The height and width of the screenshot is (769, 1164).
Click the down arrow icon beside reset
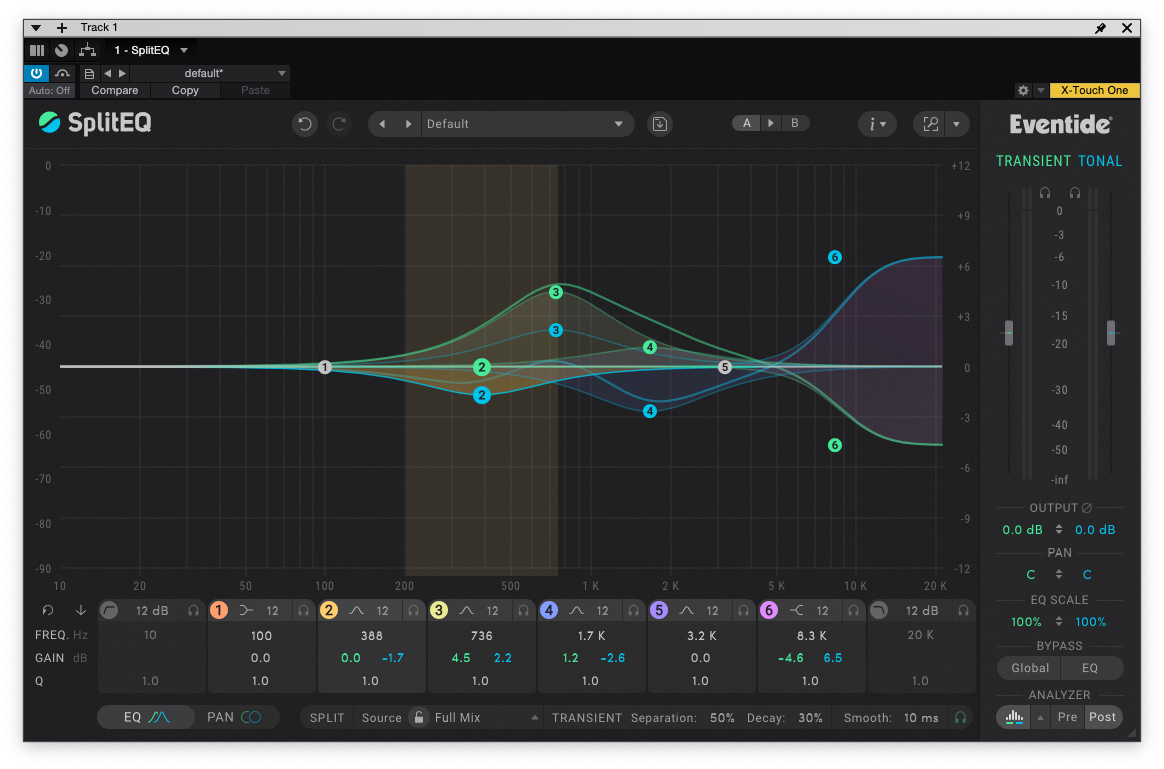click(80, 610)
